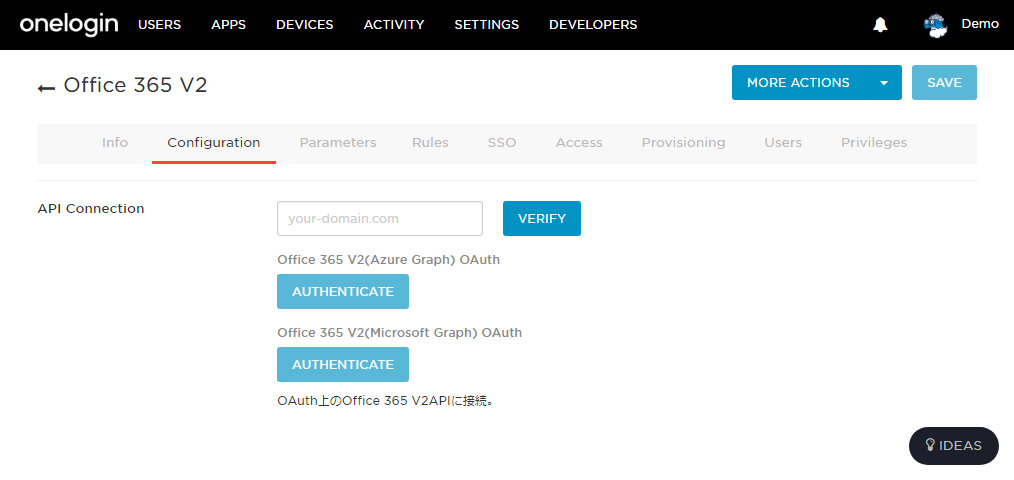
Task: Expand the More Actions dropdown arrow
Action: 884,83
